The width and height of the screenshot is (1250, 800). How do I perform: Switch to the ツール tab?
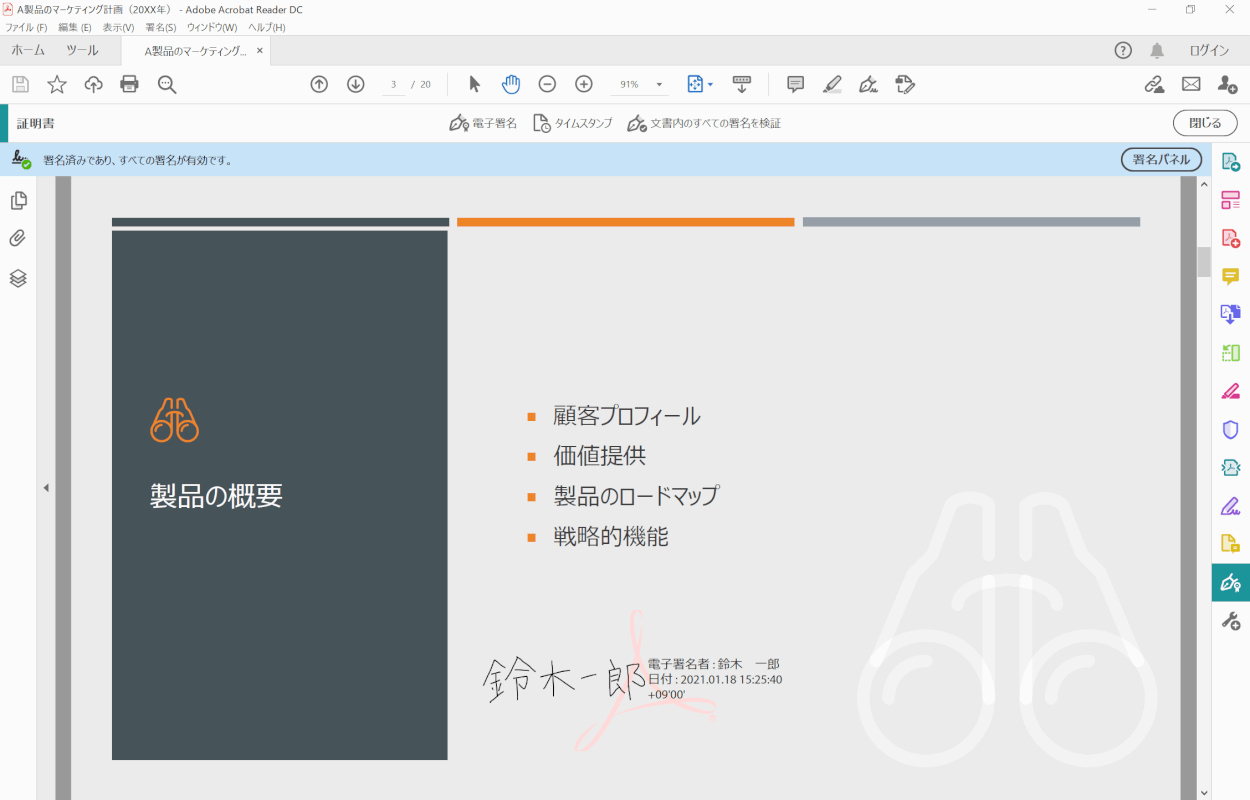coord(83,49)
